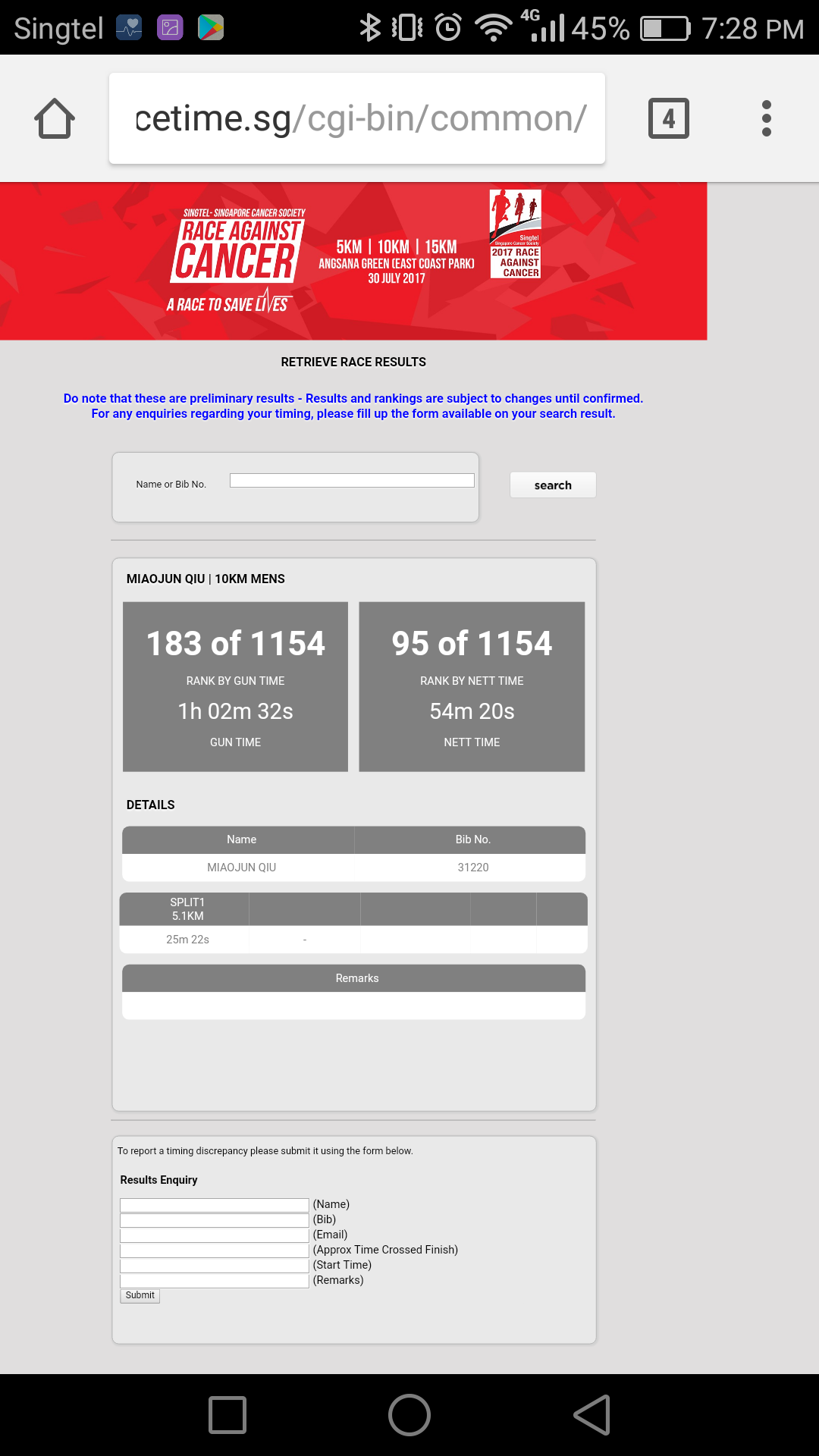This screenshot has width=819, height=1456.
Task: Click the timing discrepancy instruction text
Action: (265, 1151)
